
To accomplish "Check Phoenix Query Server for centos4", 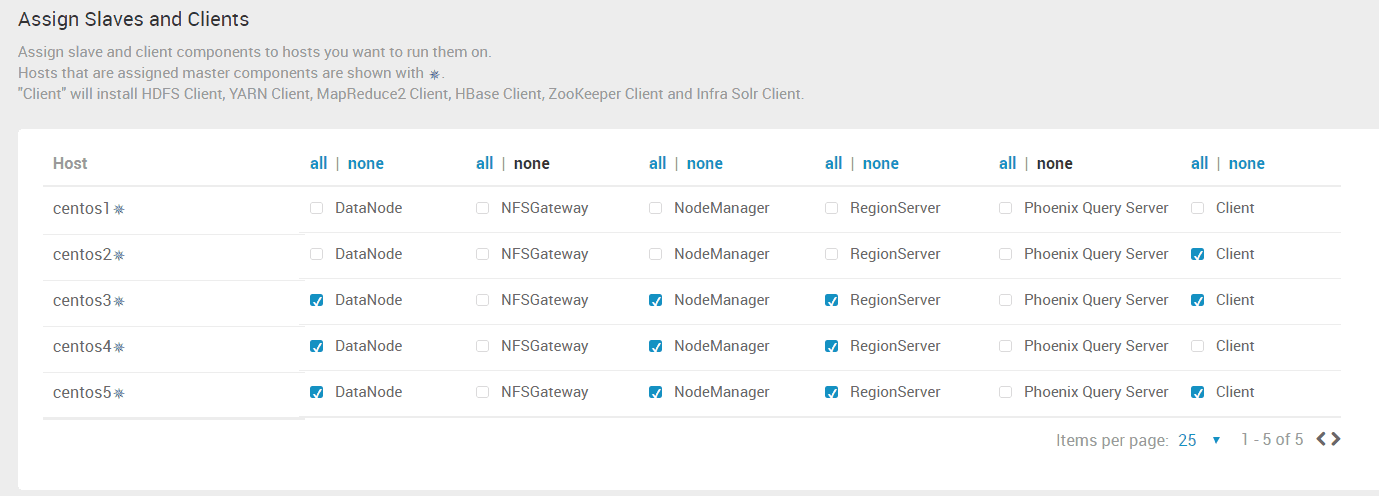I will (x=1006, y=346).
